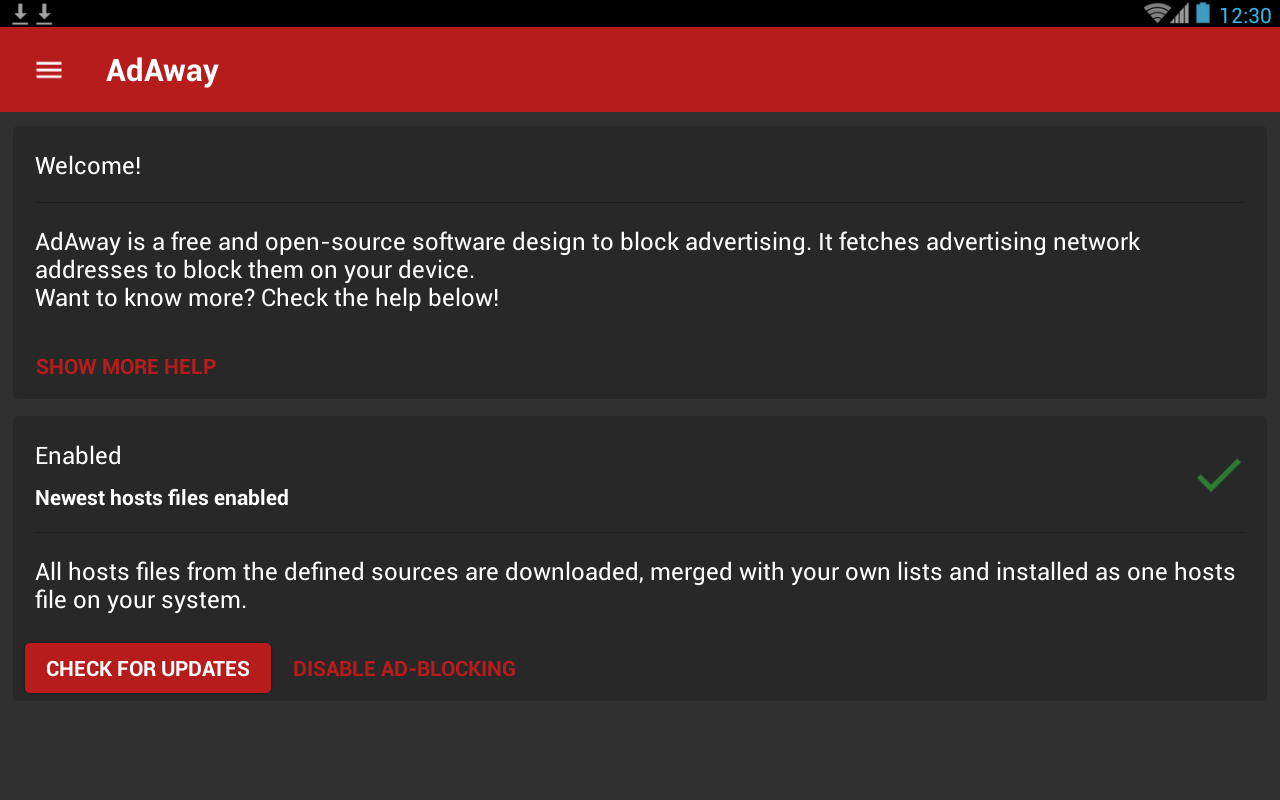Click the Welcome! card heading
Screen dimensions: 1280x800
click(x=88, y=166)
